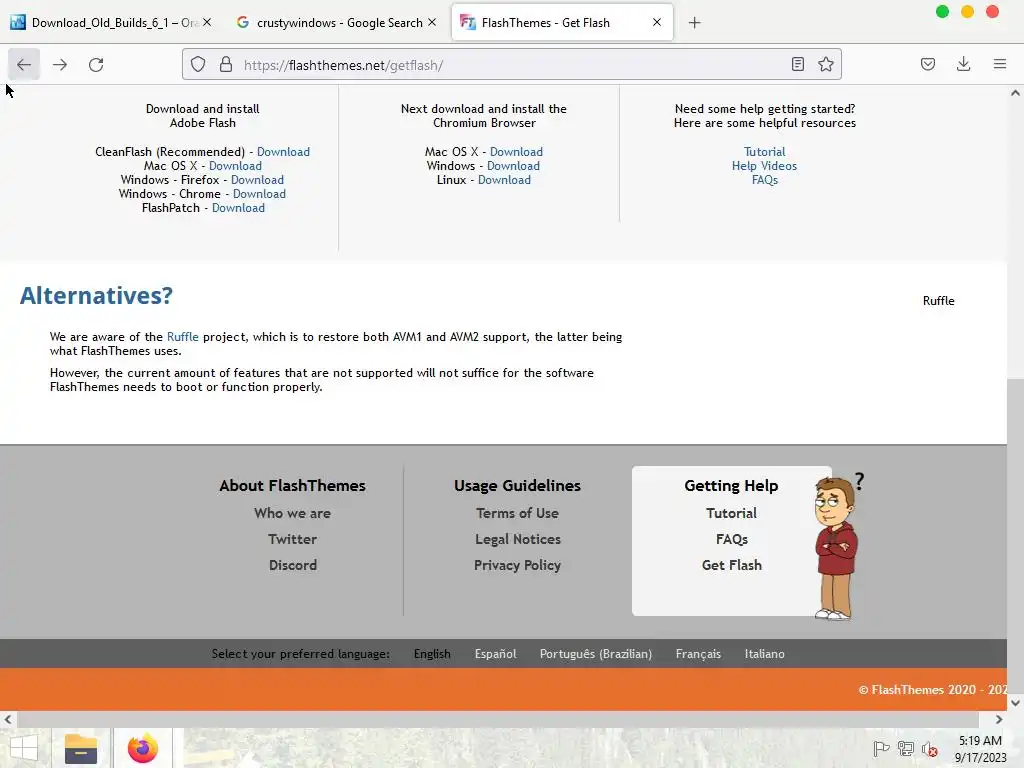Click horizontal scrollbar left arrow

[7, 720]
